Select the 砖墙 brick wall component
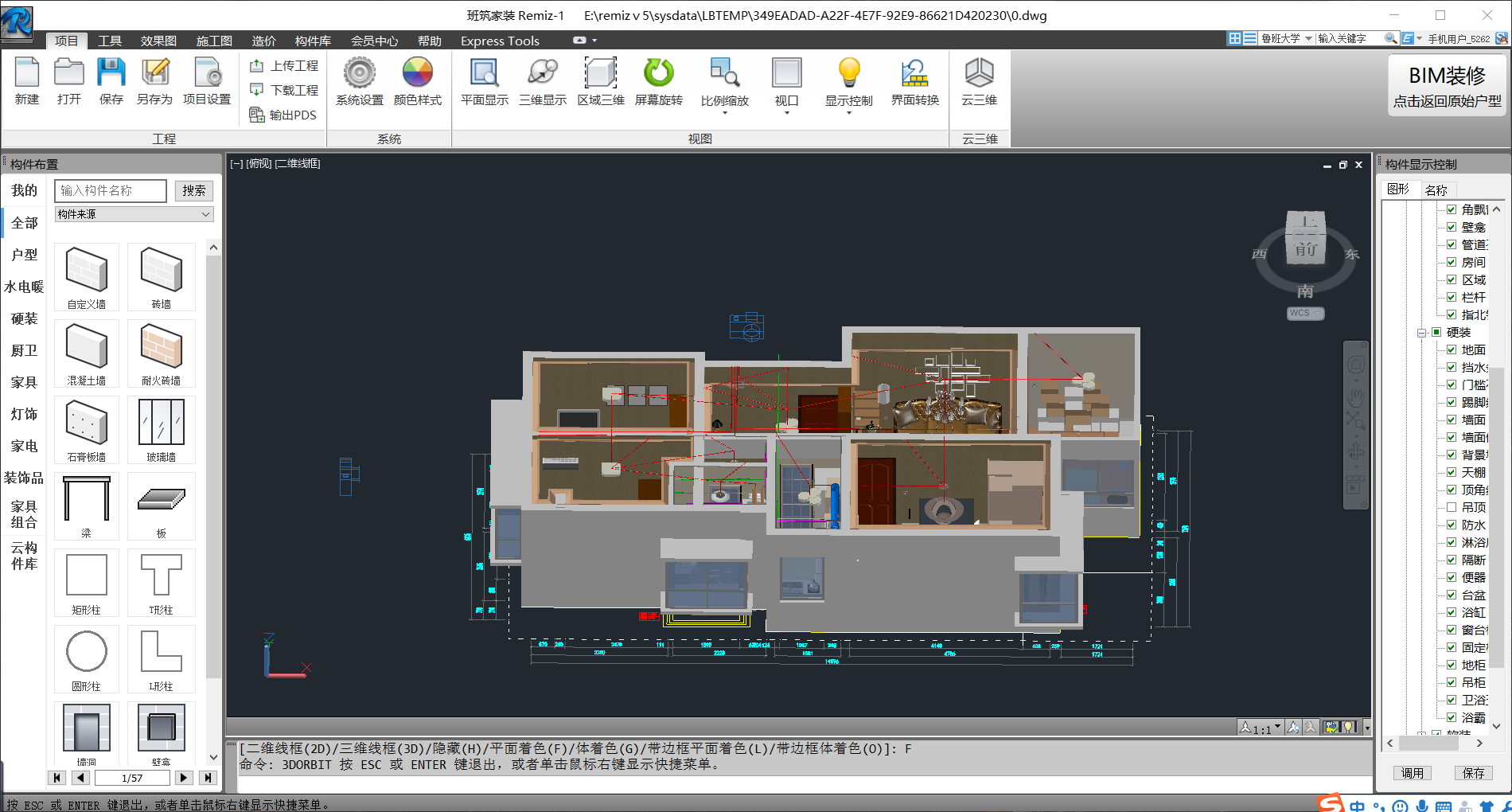1512x812 pixels. click(x=162, y=277)
